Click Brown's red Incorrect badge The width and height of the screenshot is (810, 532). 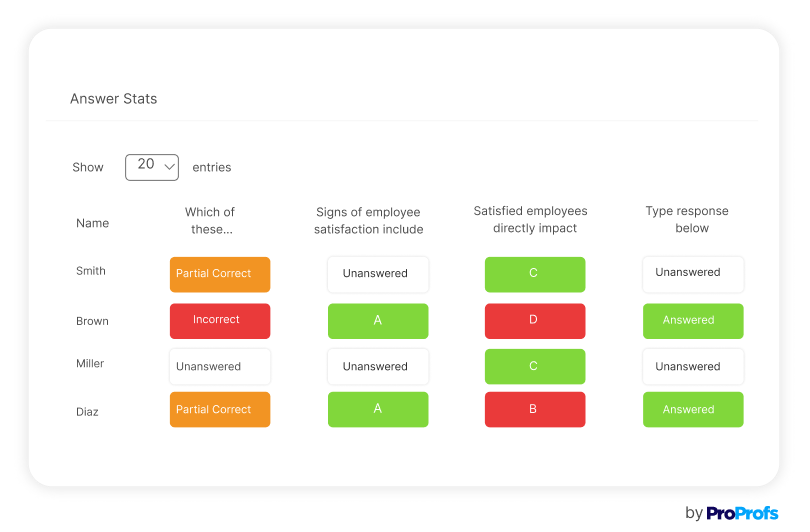coord(220,321)
